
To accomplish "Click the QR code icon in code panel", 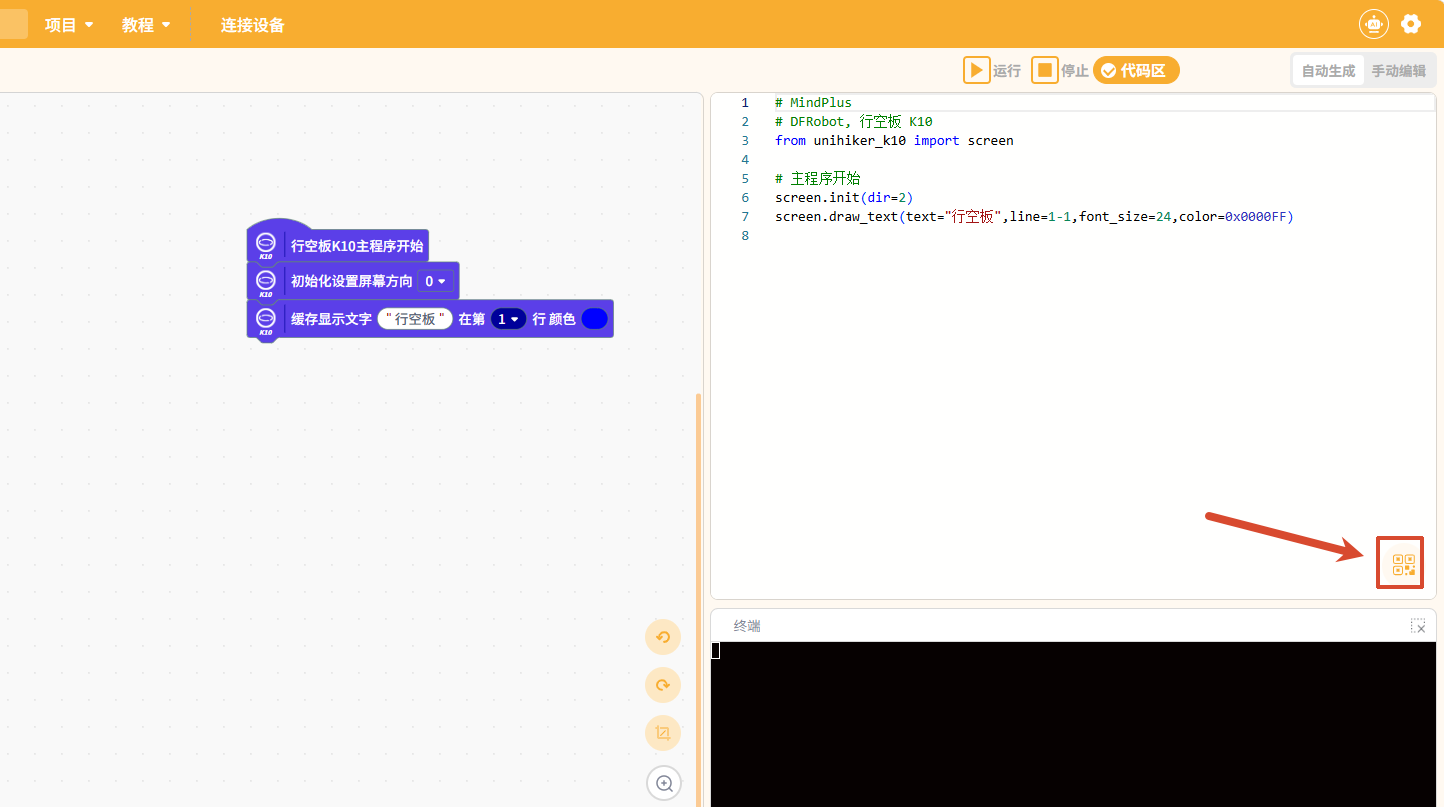I will coord(1404,566).
